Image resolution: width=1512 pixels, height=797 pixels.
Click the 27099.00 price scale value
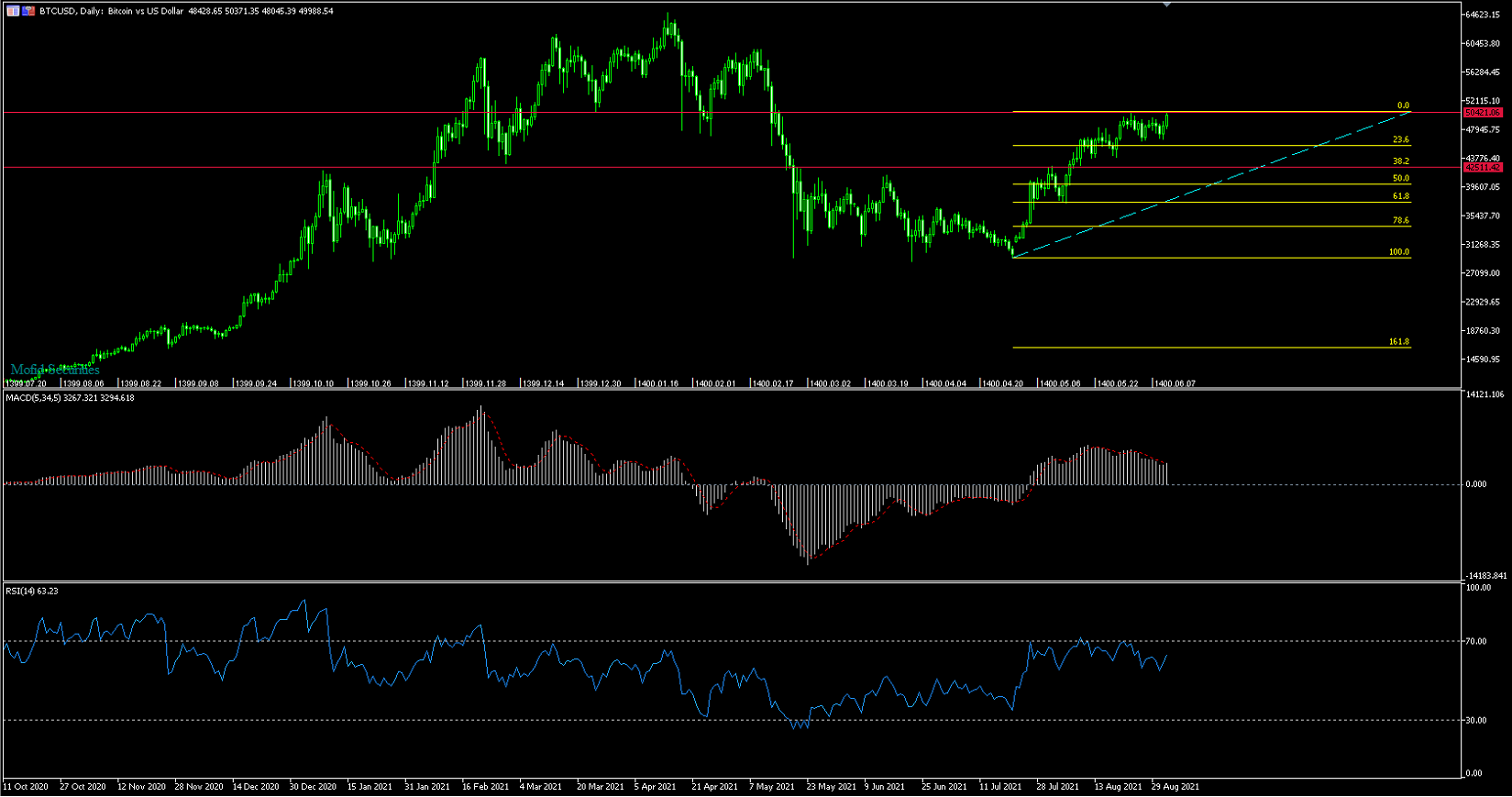pyautogui.click(x=1483, y=273)
